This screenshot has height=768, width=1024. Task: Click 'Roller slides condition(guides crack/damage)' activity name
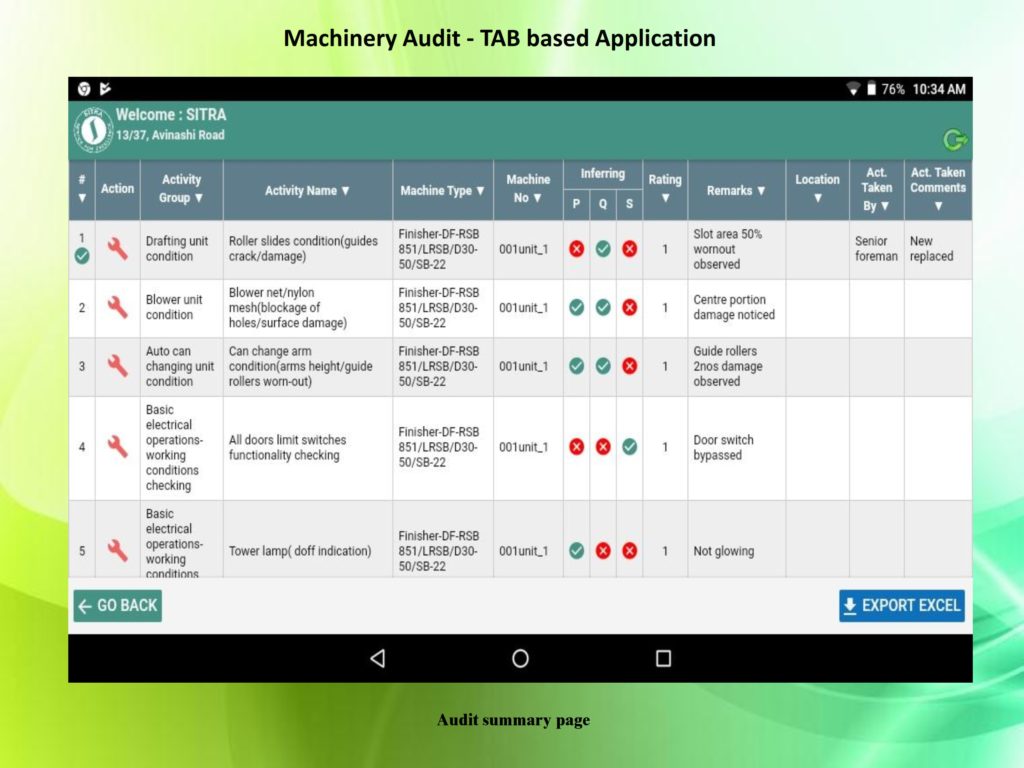pyautogui.click(x=303, y=249)
